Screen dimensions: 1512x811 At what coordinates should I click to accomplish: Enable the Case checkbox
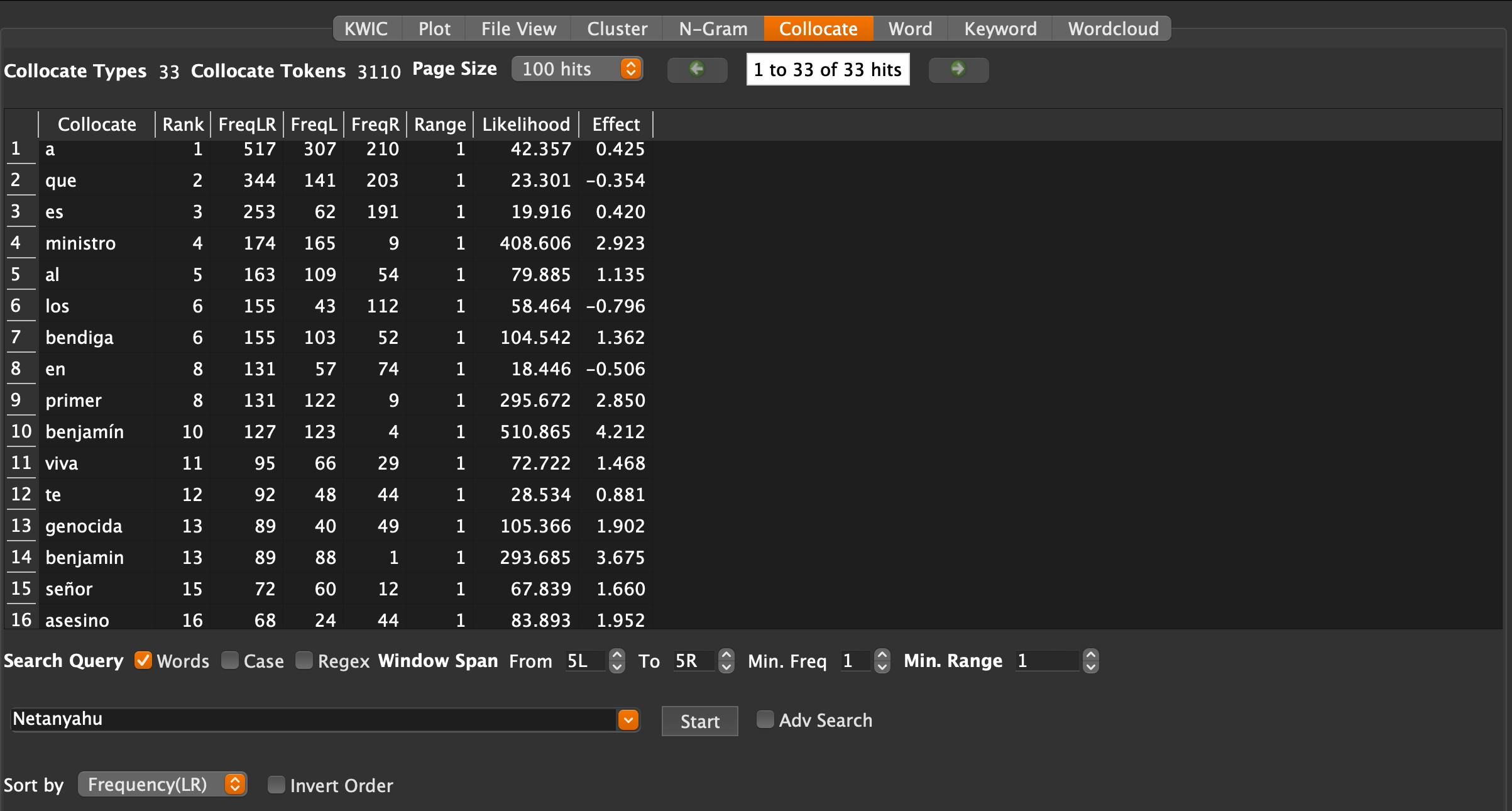[x=230, y=660]
